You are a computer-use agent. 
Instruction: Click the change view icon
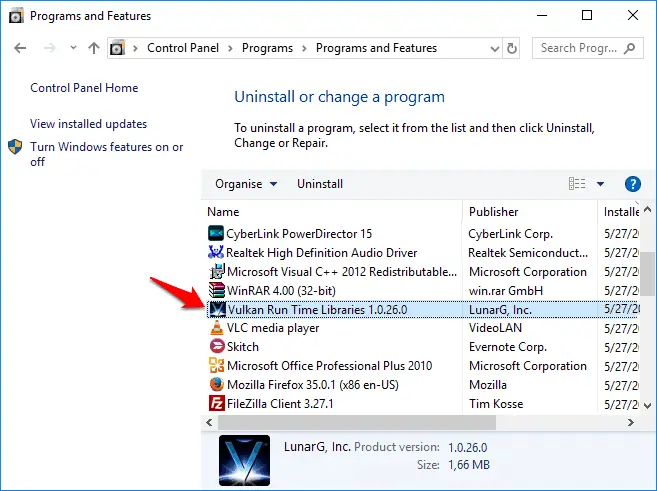(577, 183)
